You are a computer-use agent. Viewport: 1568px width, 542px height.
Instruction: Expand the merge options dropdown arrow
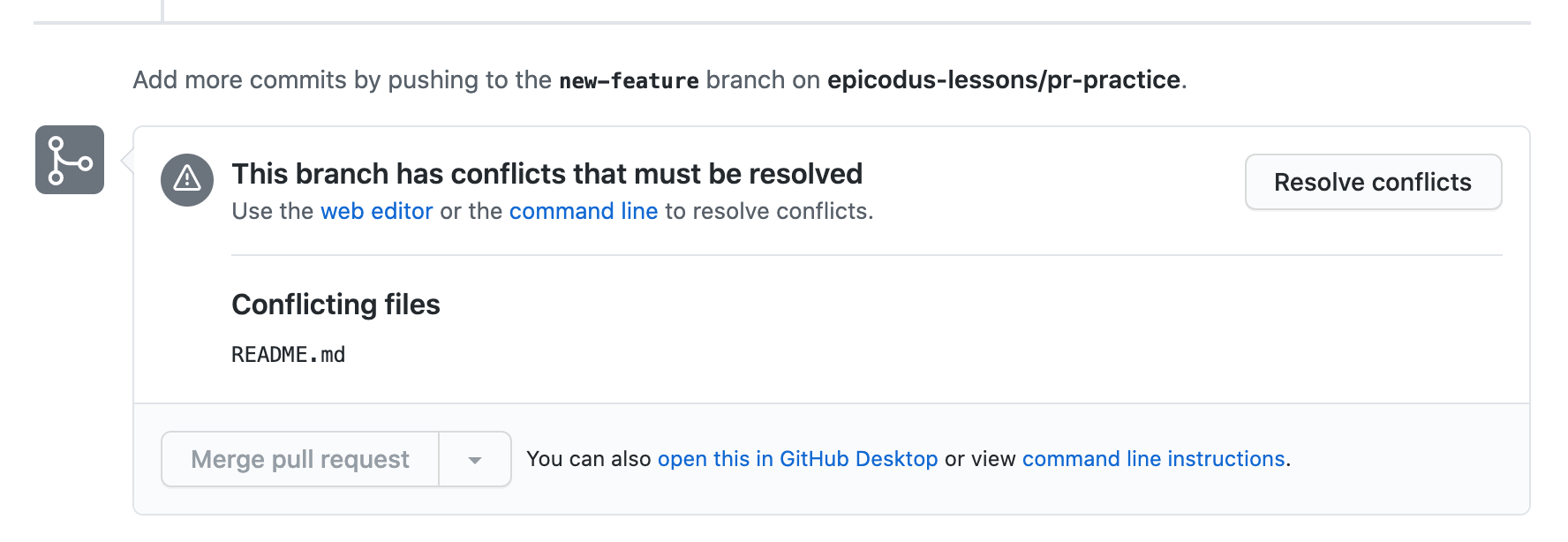[475, 459]
